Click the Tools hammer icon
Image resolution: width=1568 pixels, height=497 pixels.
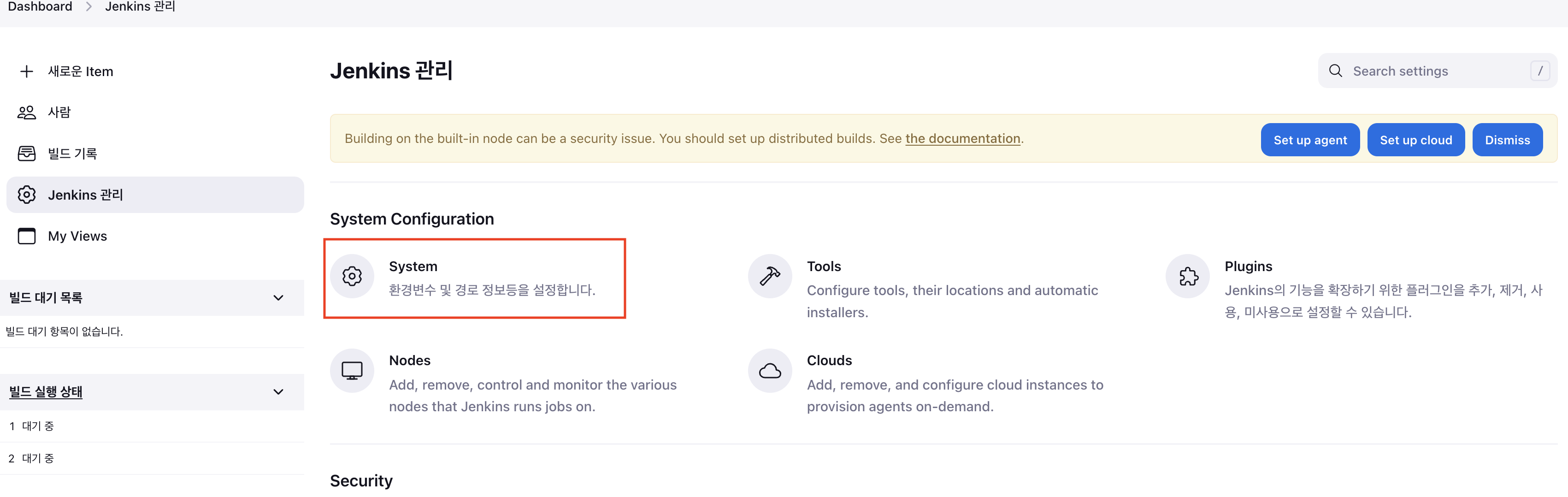[x=769, y=276]
